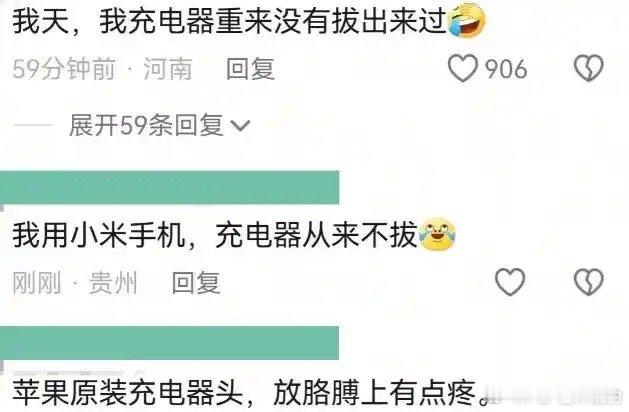Viewport: 629px width, 412px height.
Task: Like the 贵州 Xiaomi phone comment
Action: click(x=510, y=282)
